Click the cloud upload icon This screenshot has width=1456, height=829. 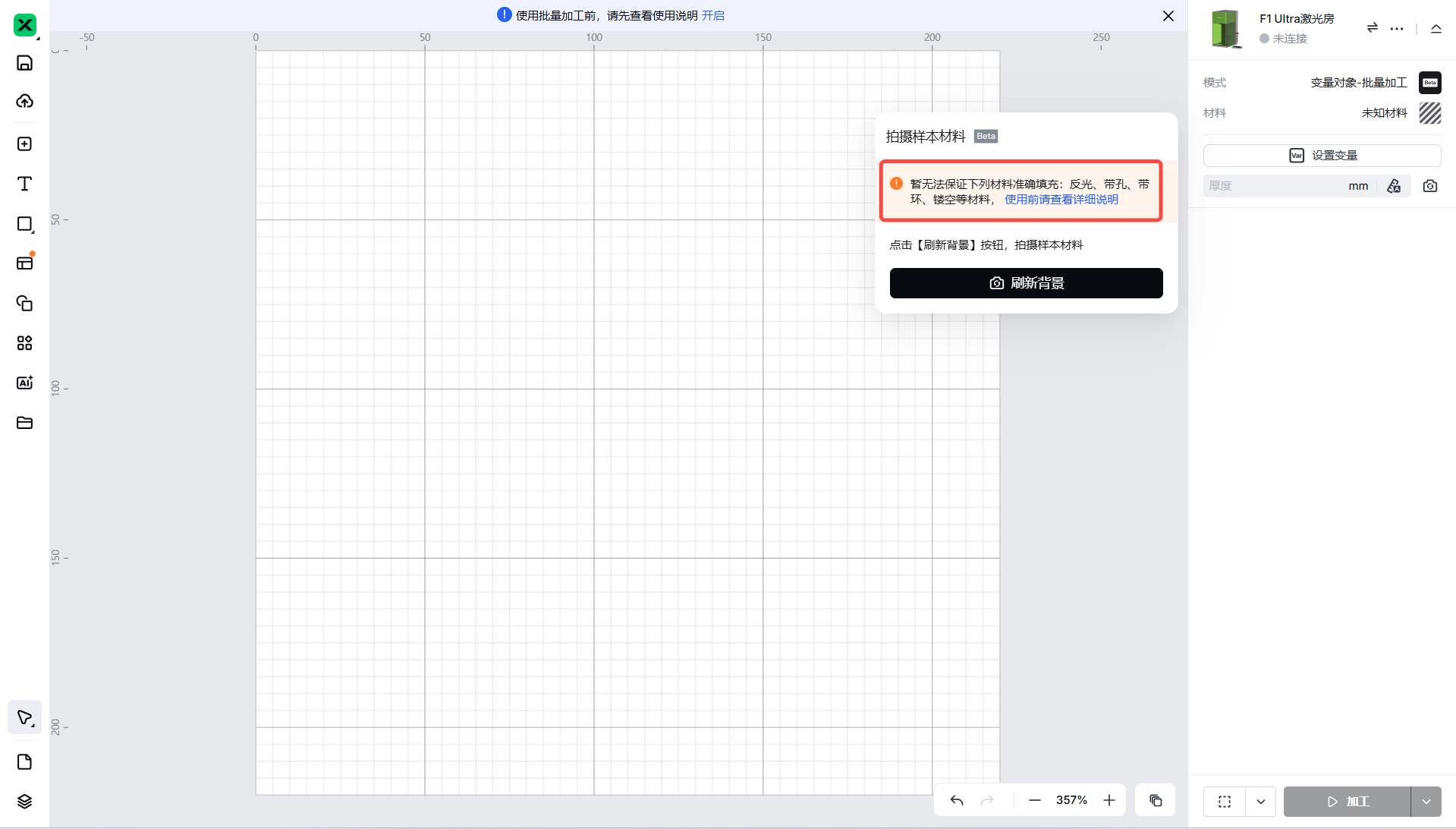click(24, 101)
